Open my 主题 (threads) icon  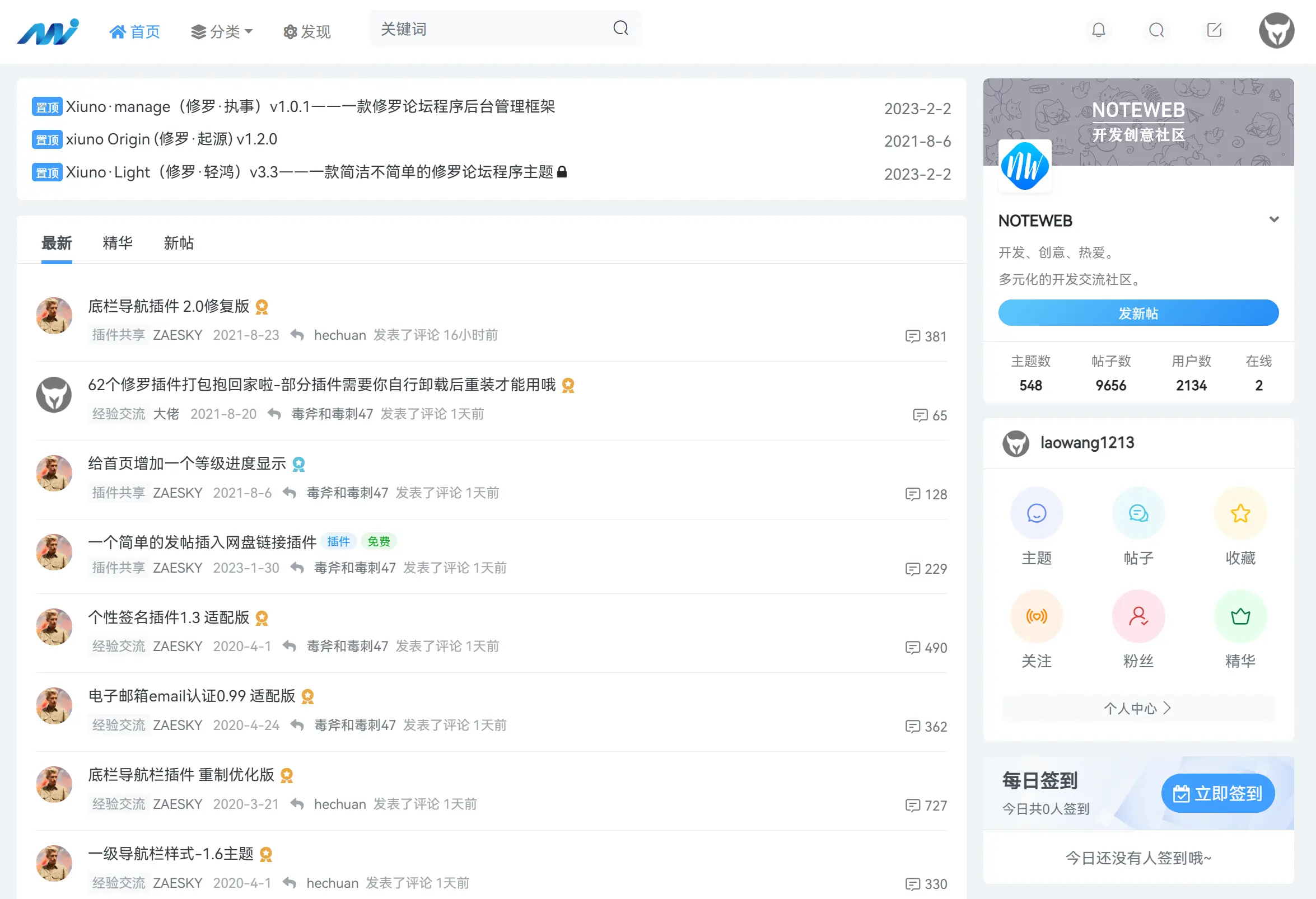(x=1035, y=513)
